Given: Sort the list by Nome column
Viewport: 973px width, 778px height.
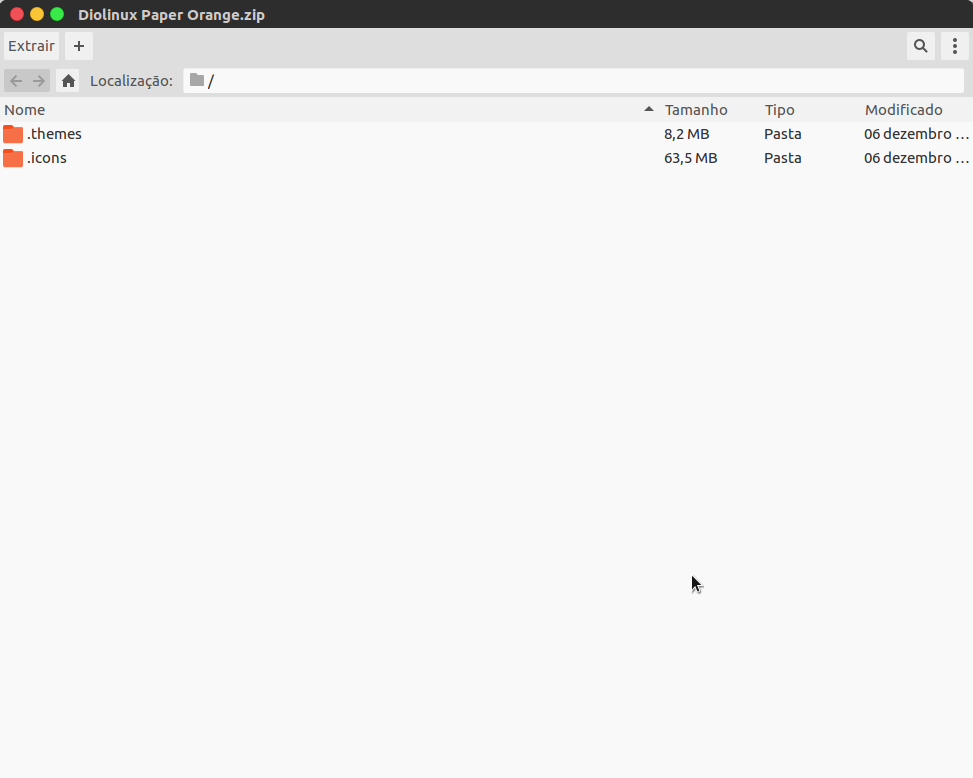Looking at the screenshot, I should click(329, 110).
